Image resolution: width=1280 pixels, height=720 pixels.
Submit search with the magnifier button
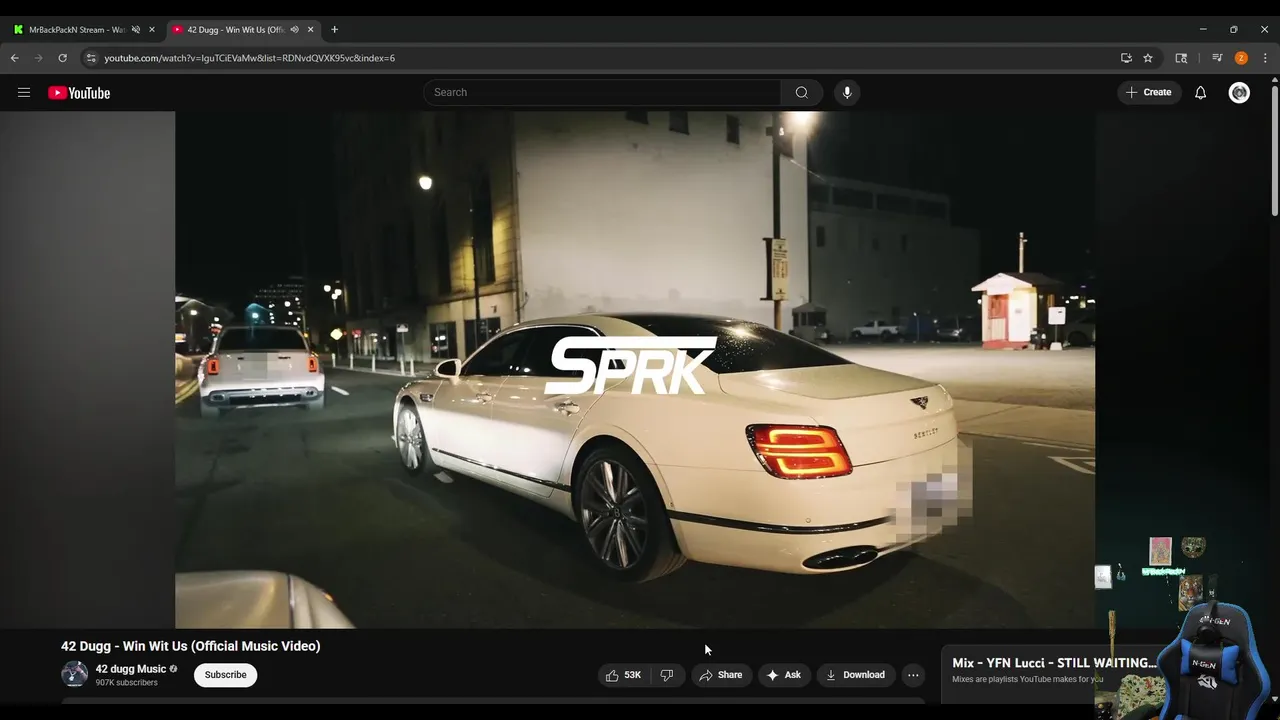802,92
